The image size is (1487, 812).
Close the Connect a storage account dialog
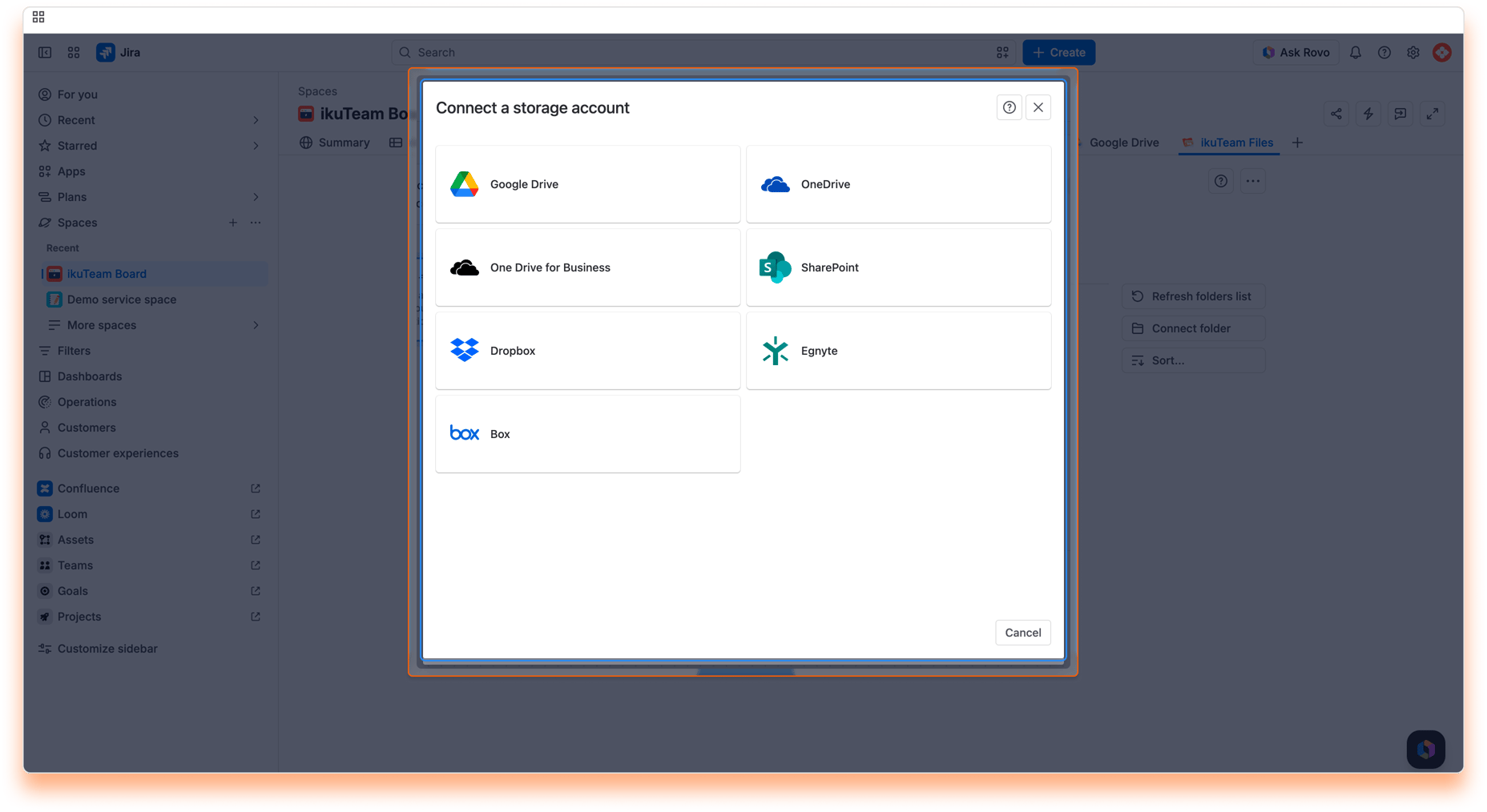1038,107
